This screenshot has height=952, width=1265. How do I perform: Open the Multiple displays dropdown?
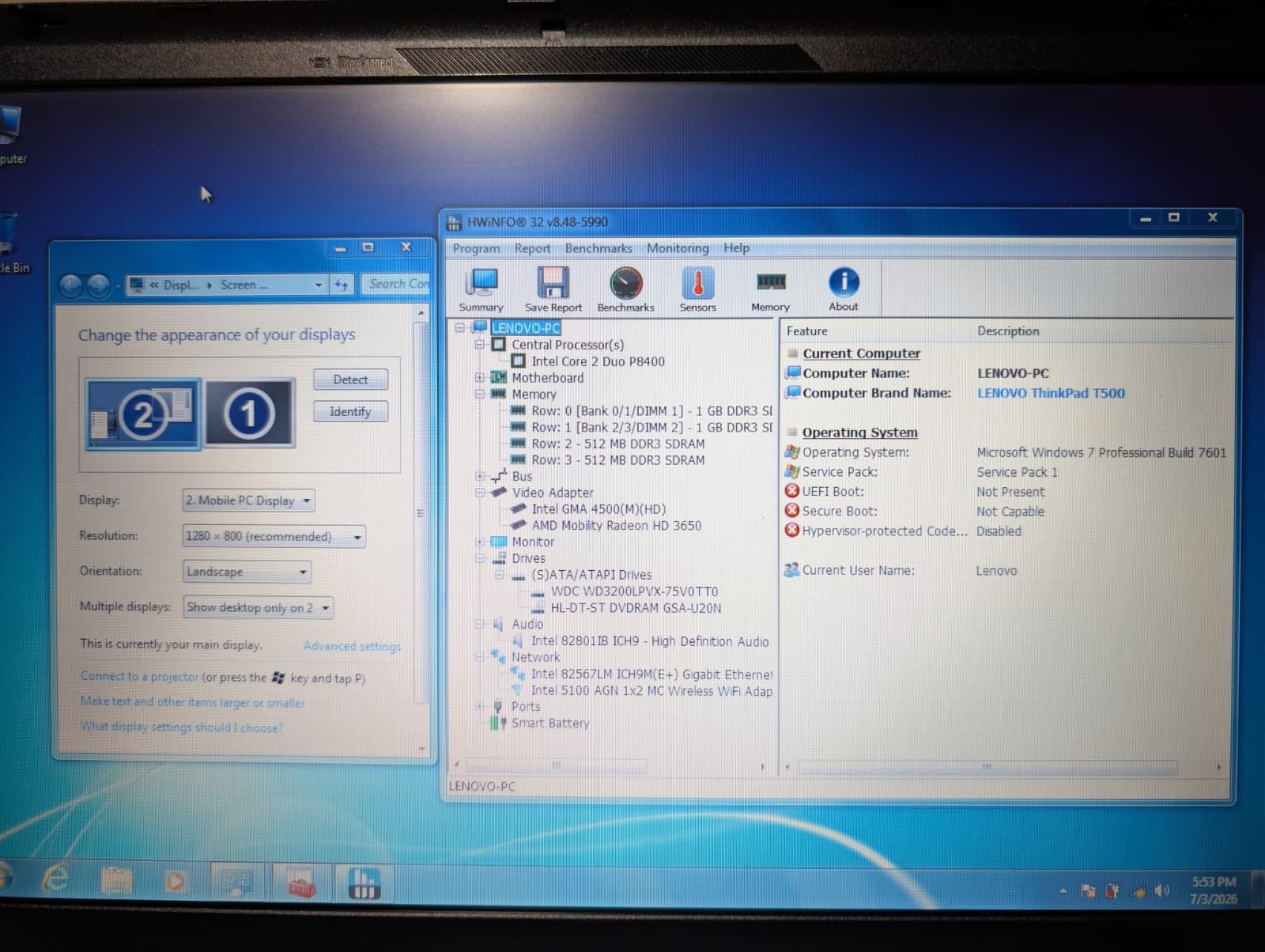(x=259, y=607)
